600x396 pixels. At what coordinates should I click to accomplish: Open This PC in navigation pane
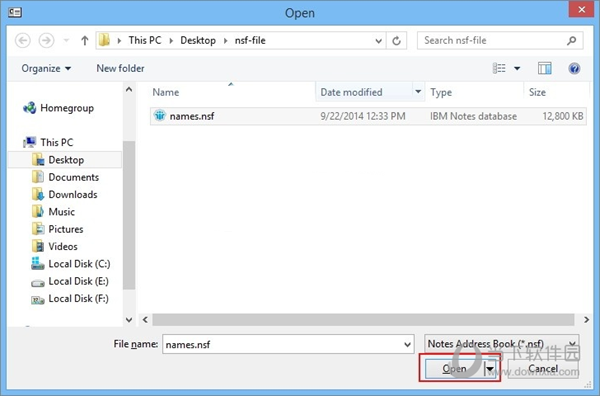pos(57,142)
